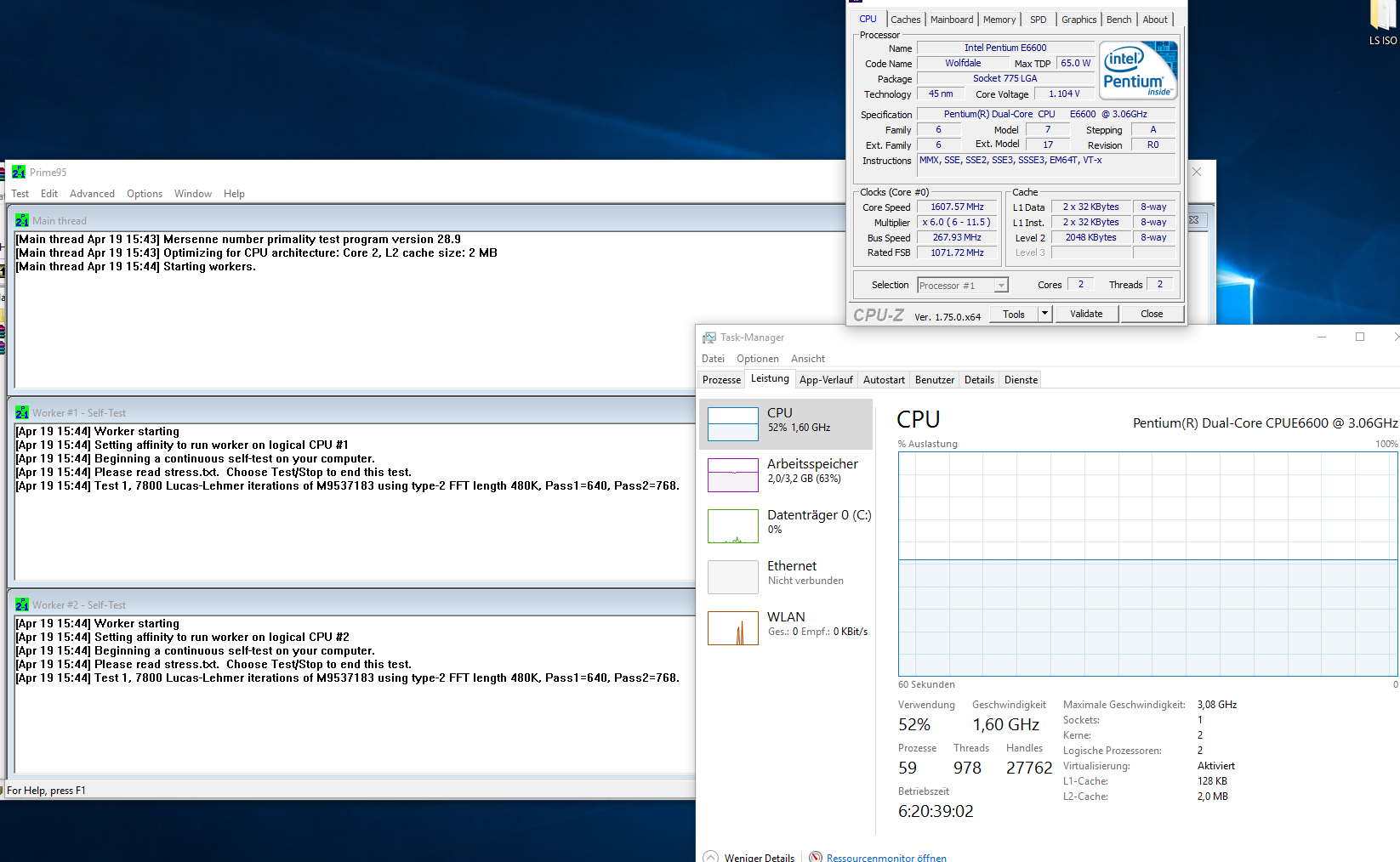Viewport: 1400px width, 862px height.
Task: Click the Worker #1 Self-Test window icon
Action: (22, 412)
